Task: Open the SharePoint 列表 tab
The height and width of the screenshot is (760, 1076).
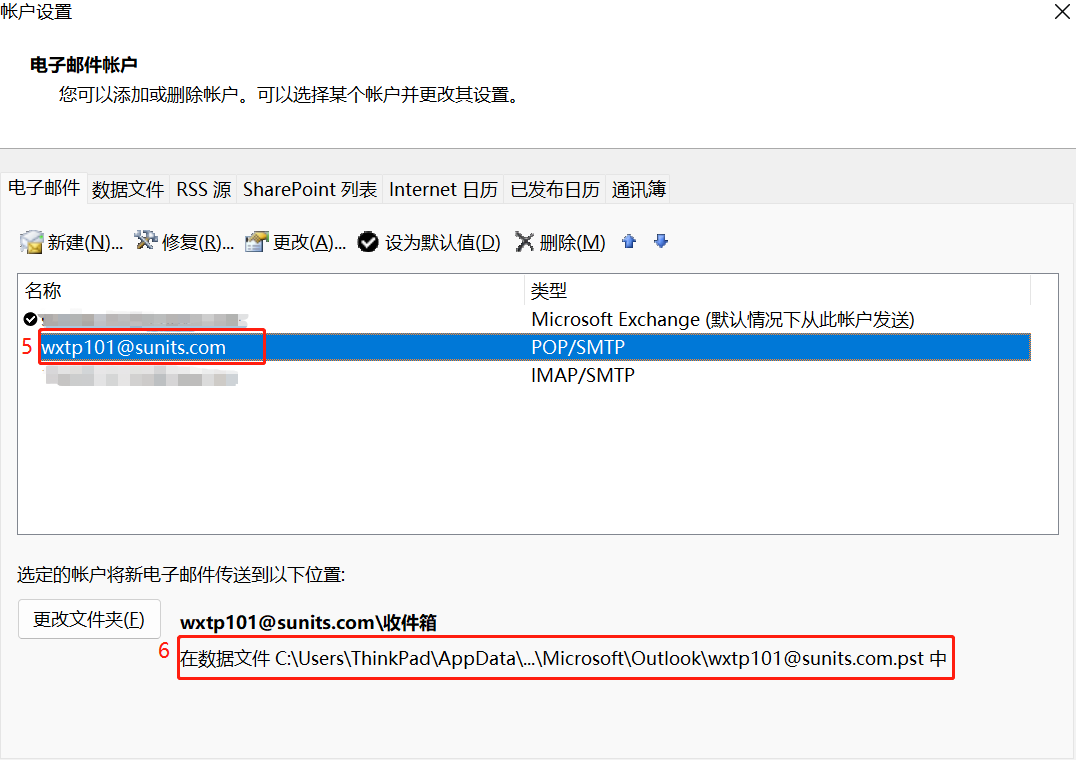Action: tap(310, 189)
